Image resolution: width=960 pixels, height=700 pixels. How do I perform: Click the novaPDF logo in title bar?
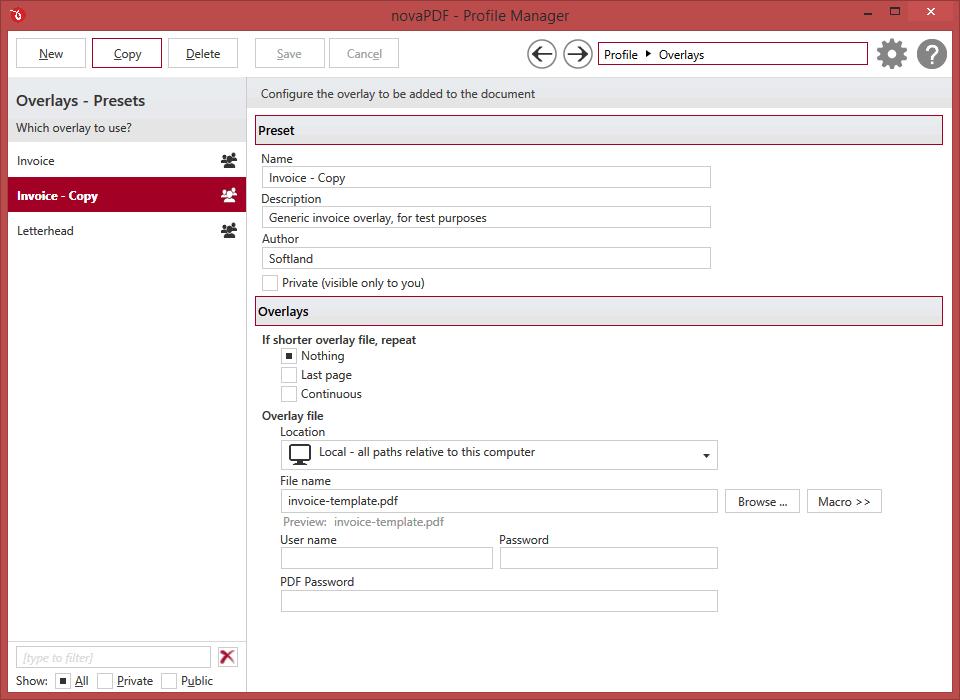pyautogui.click(x=18, y=14)
